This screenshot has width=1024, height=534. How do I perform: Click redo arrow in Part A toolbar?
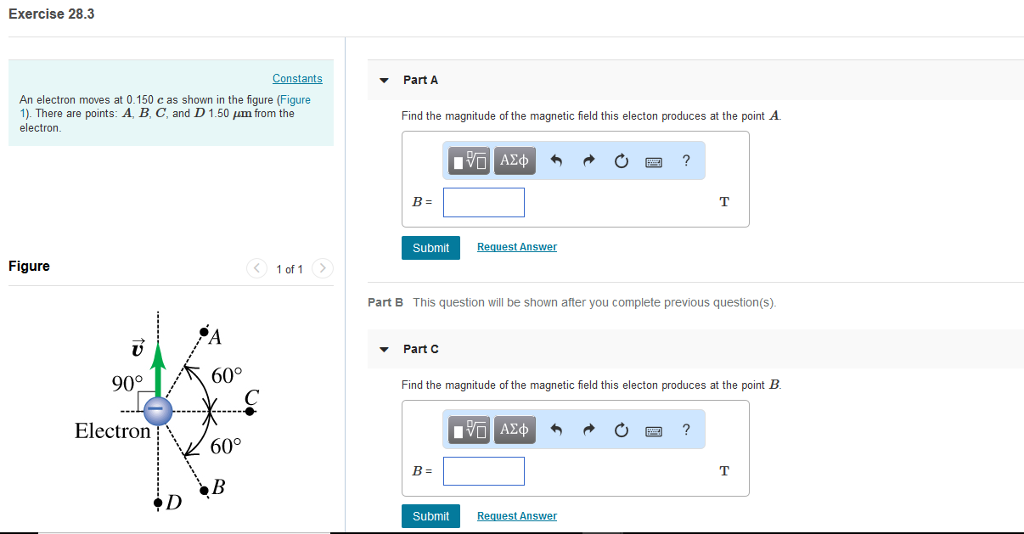click(589, 161)
